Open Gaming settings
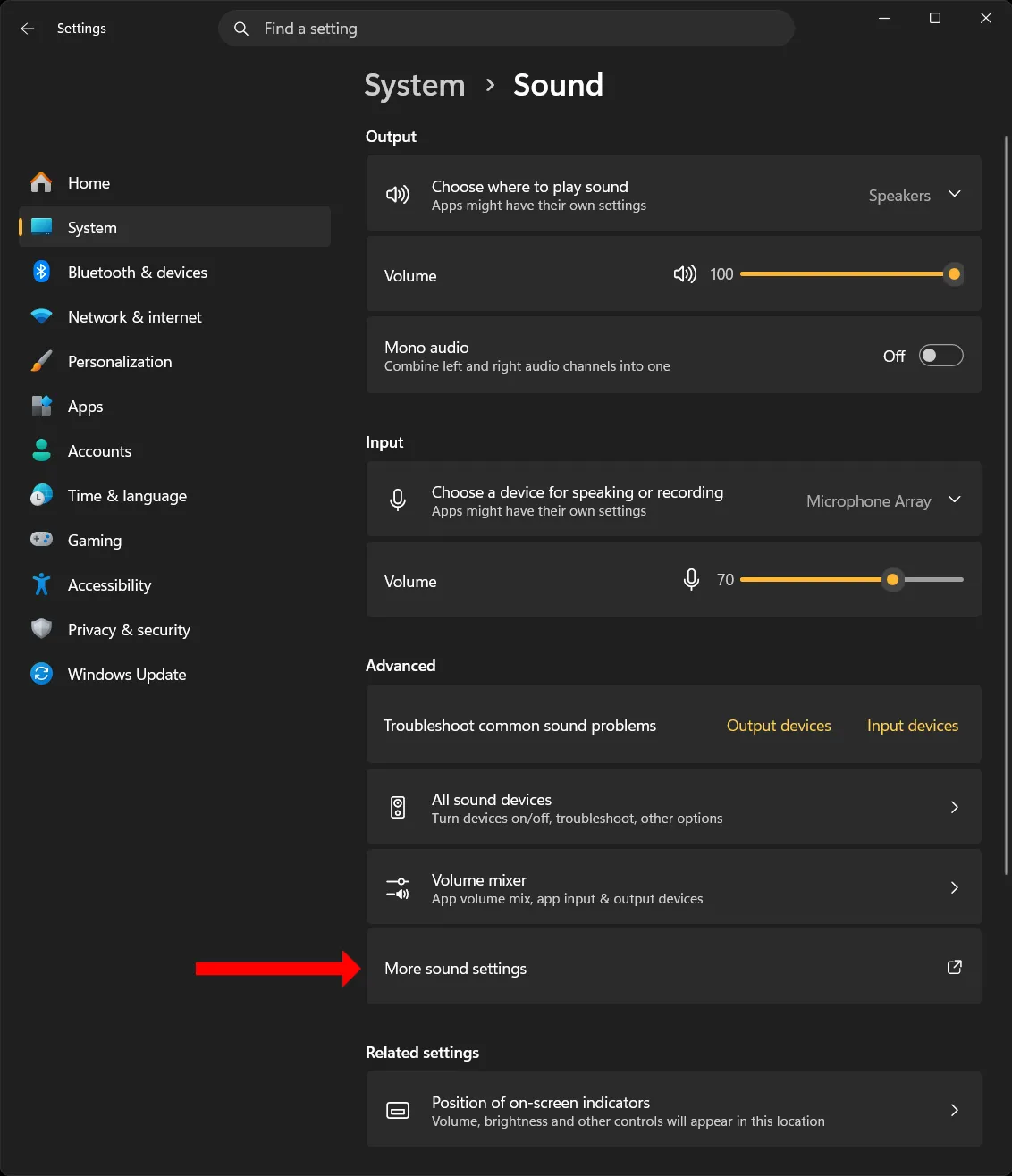 [174, 540]
